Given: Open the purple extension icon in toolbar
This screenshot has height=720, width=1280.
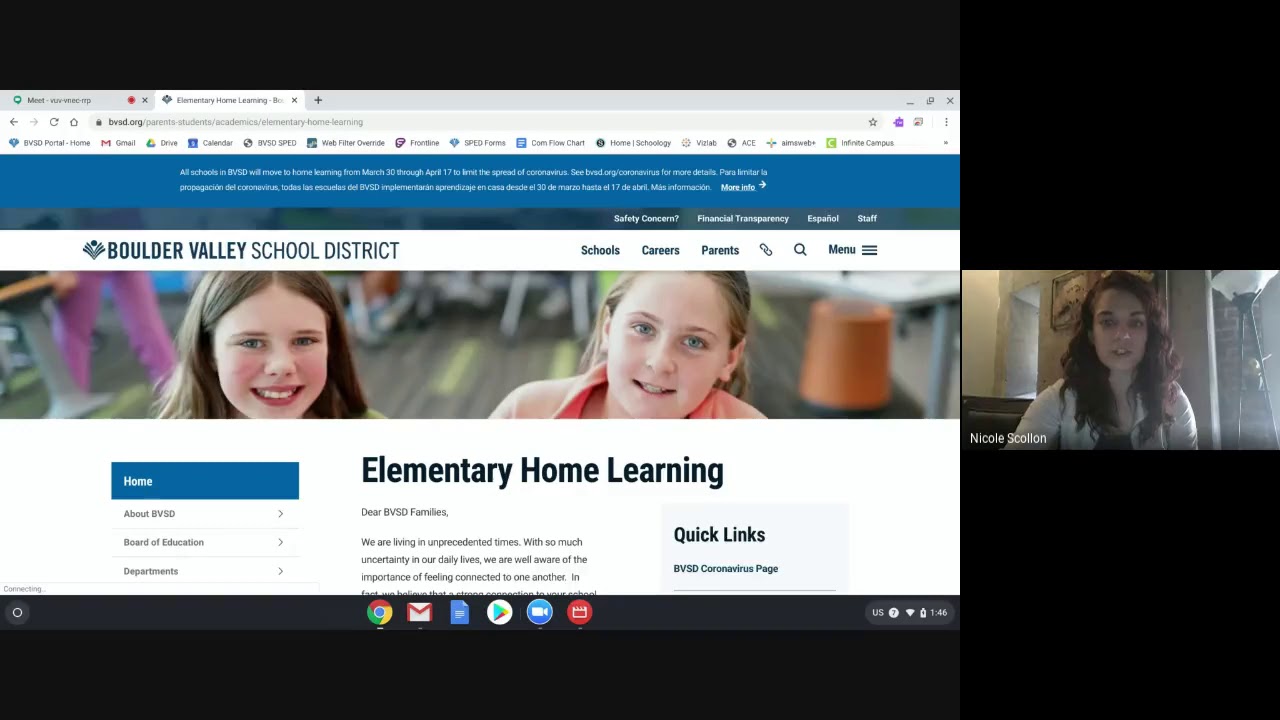Looking at the screenshot, I should pos(898,122).
